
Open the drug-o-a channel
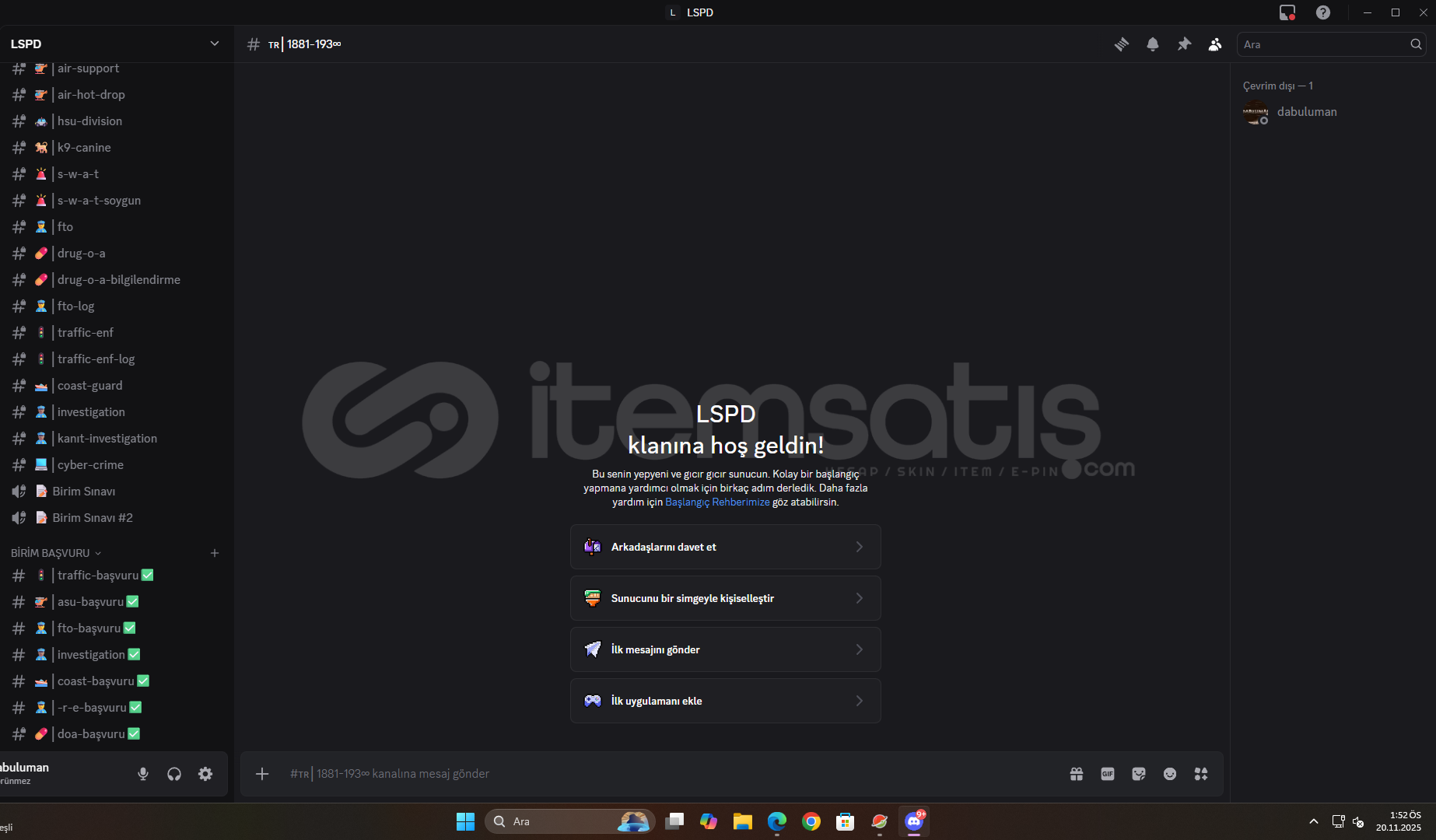(x=117, y=254)
